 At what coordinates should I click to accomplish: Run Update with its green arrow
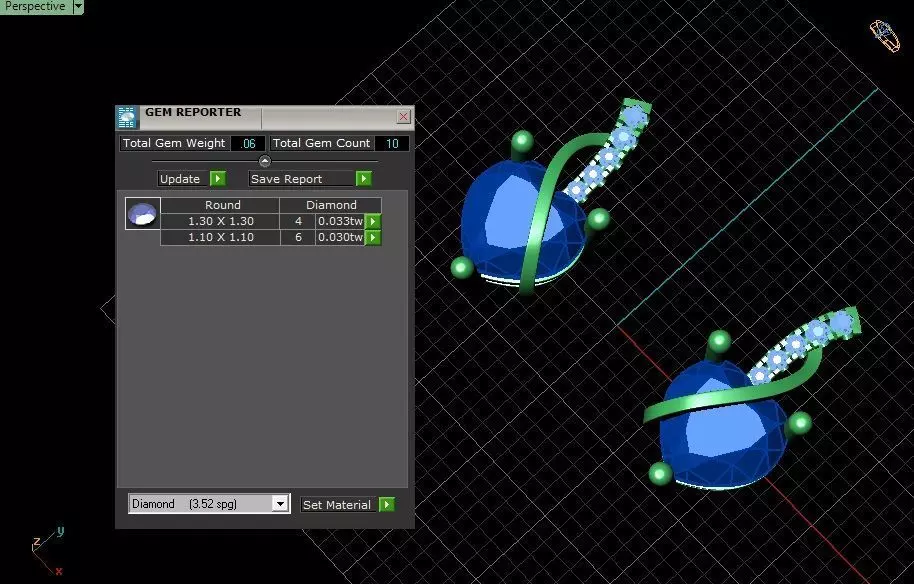218,179
